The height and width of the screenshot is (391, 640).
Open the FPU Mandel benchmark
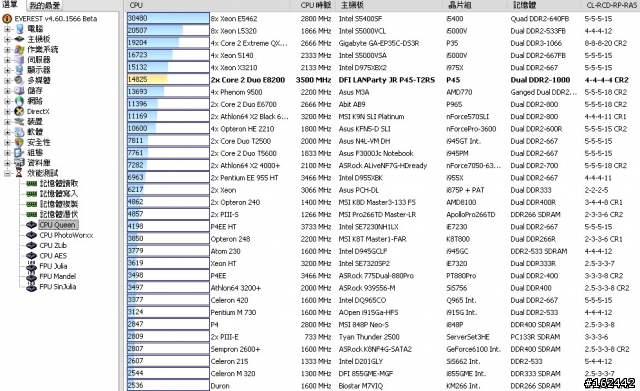[x=58, y=276]
